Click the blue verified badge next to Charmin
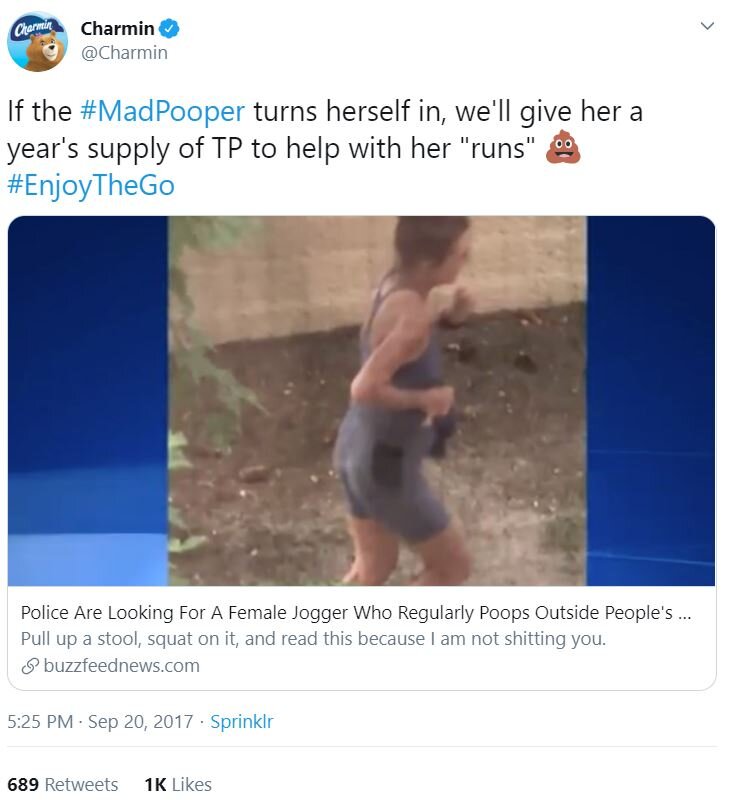The height and width of the screenshot is (806, 734). tap(169, 29)
